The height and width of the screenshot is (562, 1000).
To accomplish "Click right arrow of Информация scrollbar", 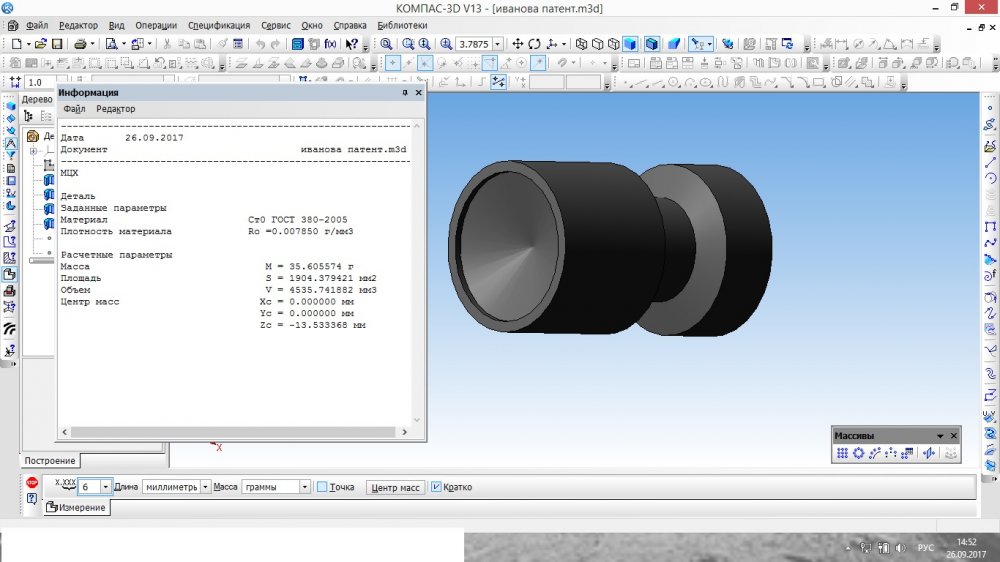I will [404, 432].
